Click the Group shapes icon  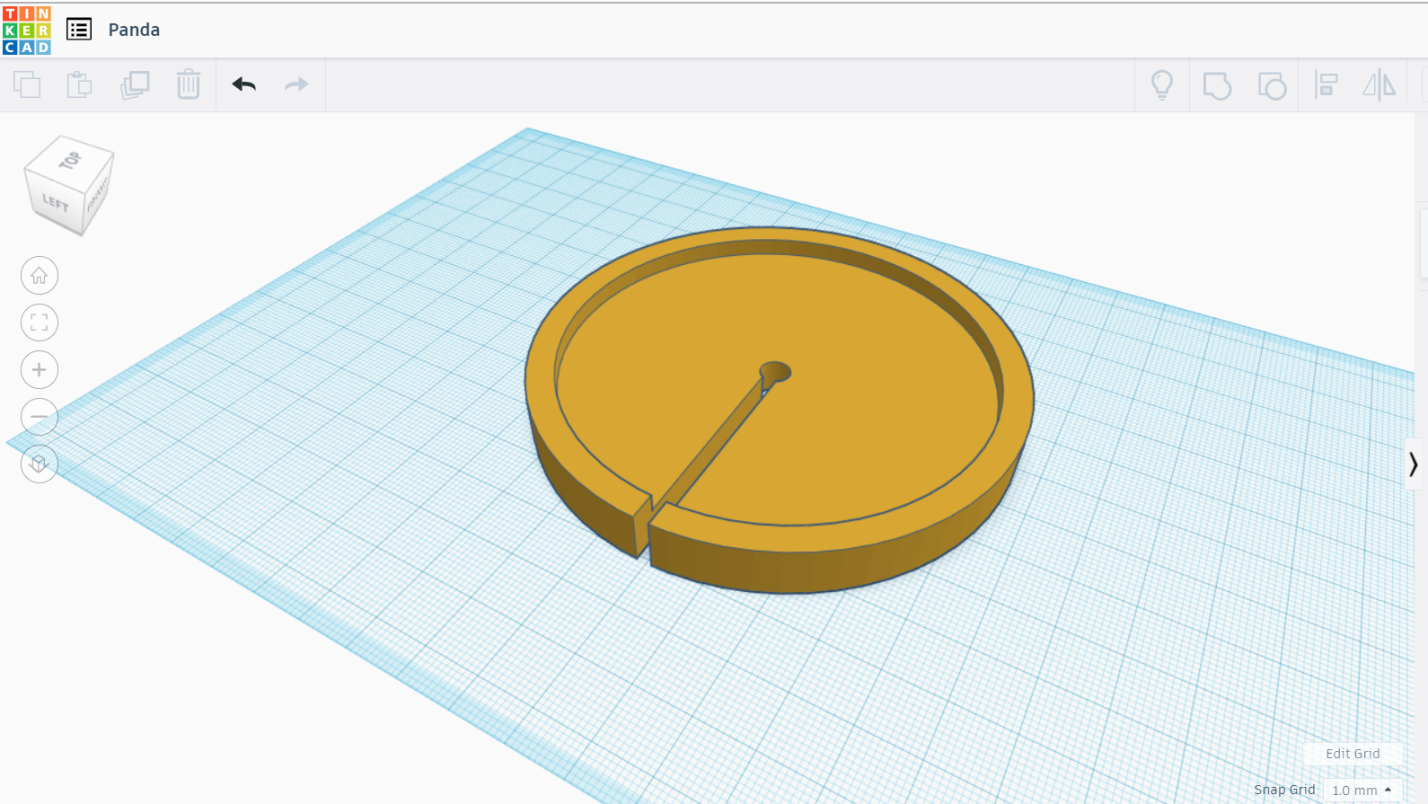(x=1216, y=85)
